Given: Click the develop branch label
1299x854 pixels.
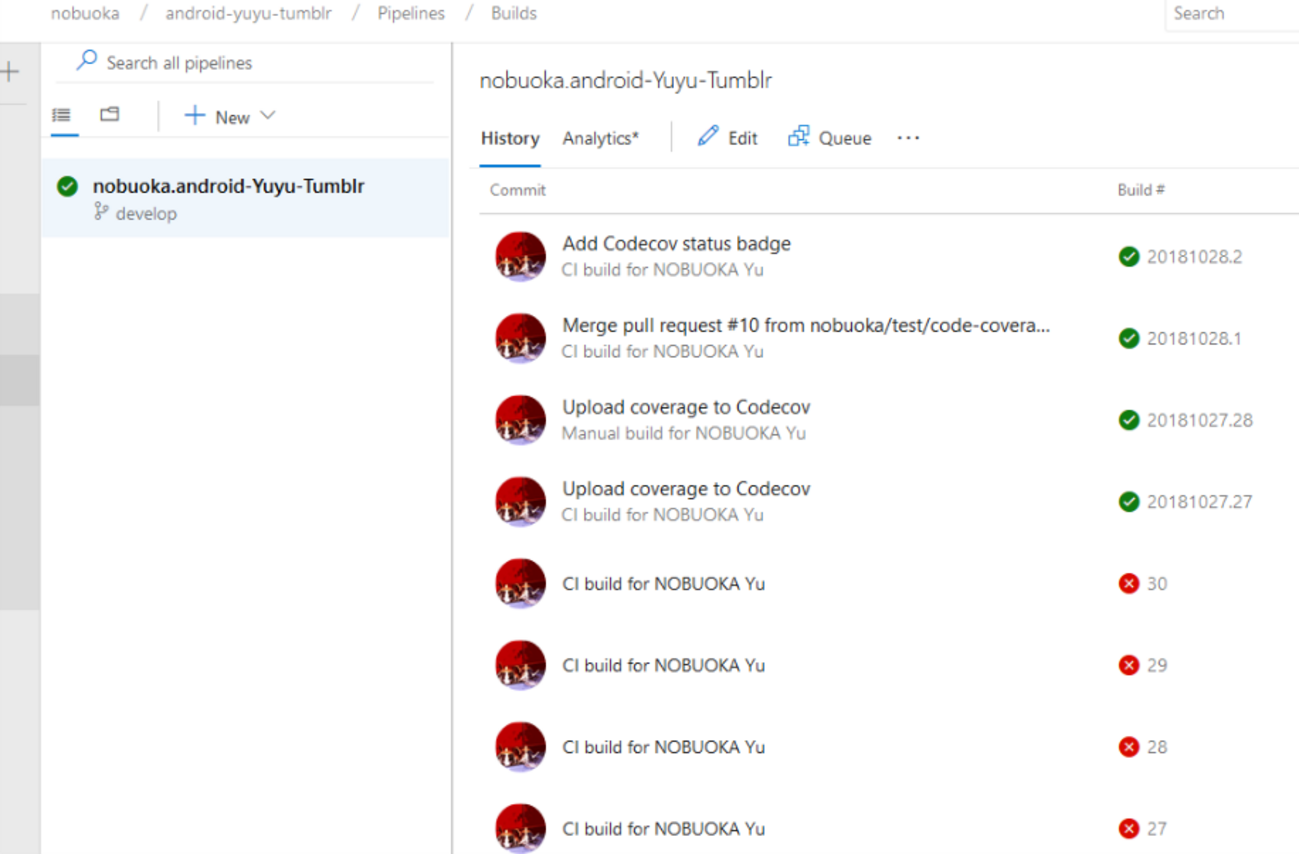Looking at the screenshot, I should (146, 213).
